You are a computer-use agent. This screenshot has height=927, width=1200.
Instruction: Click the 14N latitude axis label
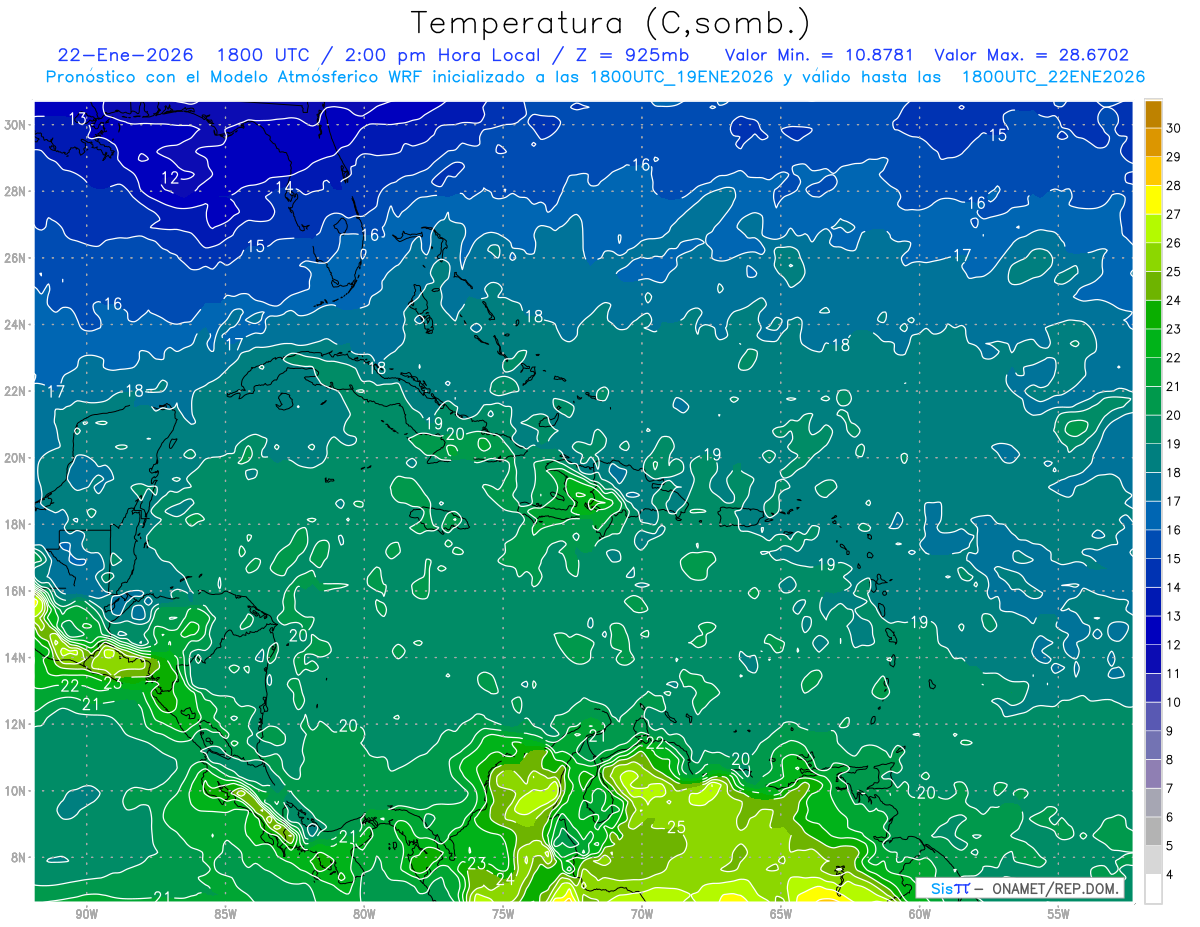click(14, 658)
